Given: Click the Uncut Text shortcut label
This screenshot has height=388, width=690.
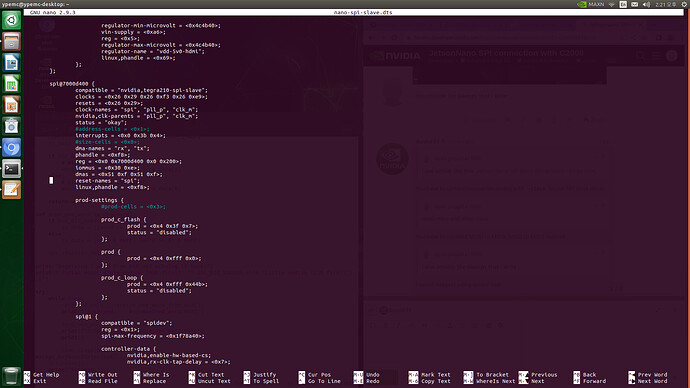Looking at the screenshot, I should click(214, 381).
